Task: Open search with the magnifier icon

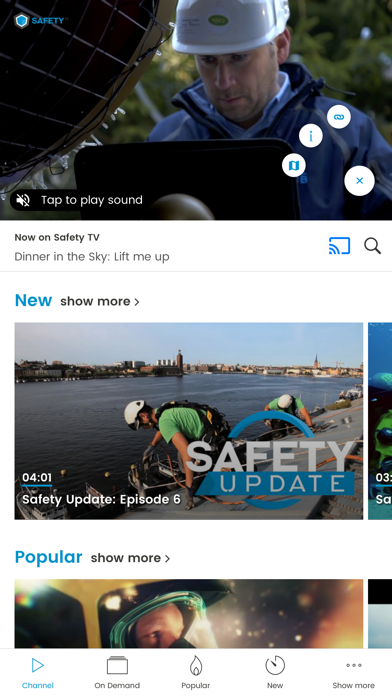Action: click(x=372, y=246)
